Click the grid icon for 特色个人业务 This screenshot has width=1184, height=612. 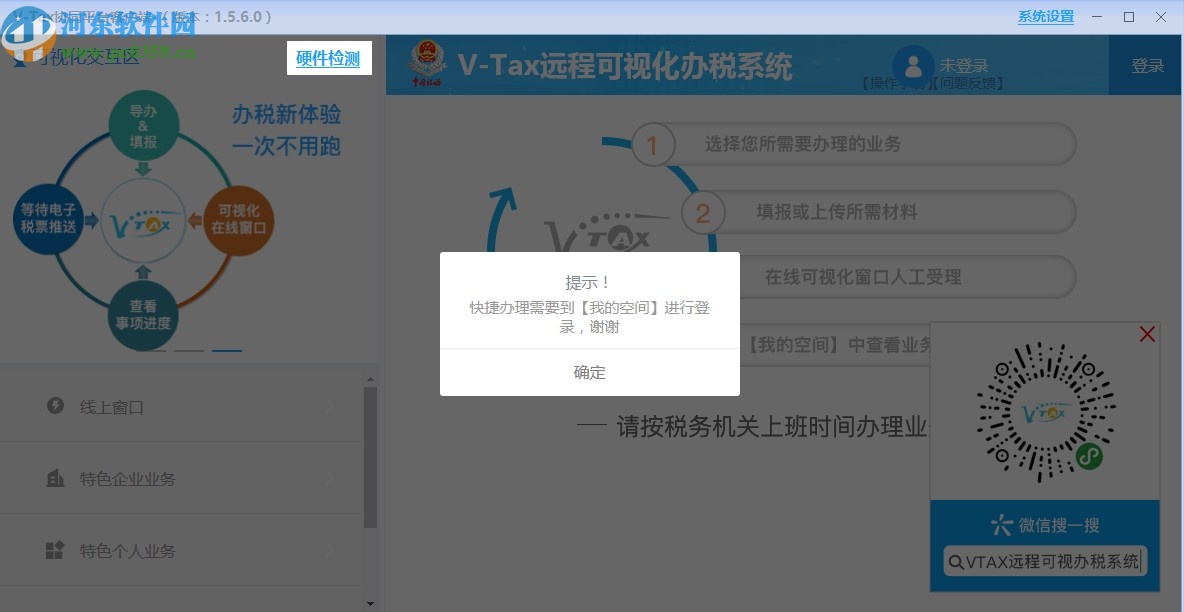pyautogui.click(x=53, y=550)
